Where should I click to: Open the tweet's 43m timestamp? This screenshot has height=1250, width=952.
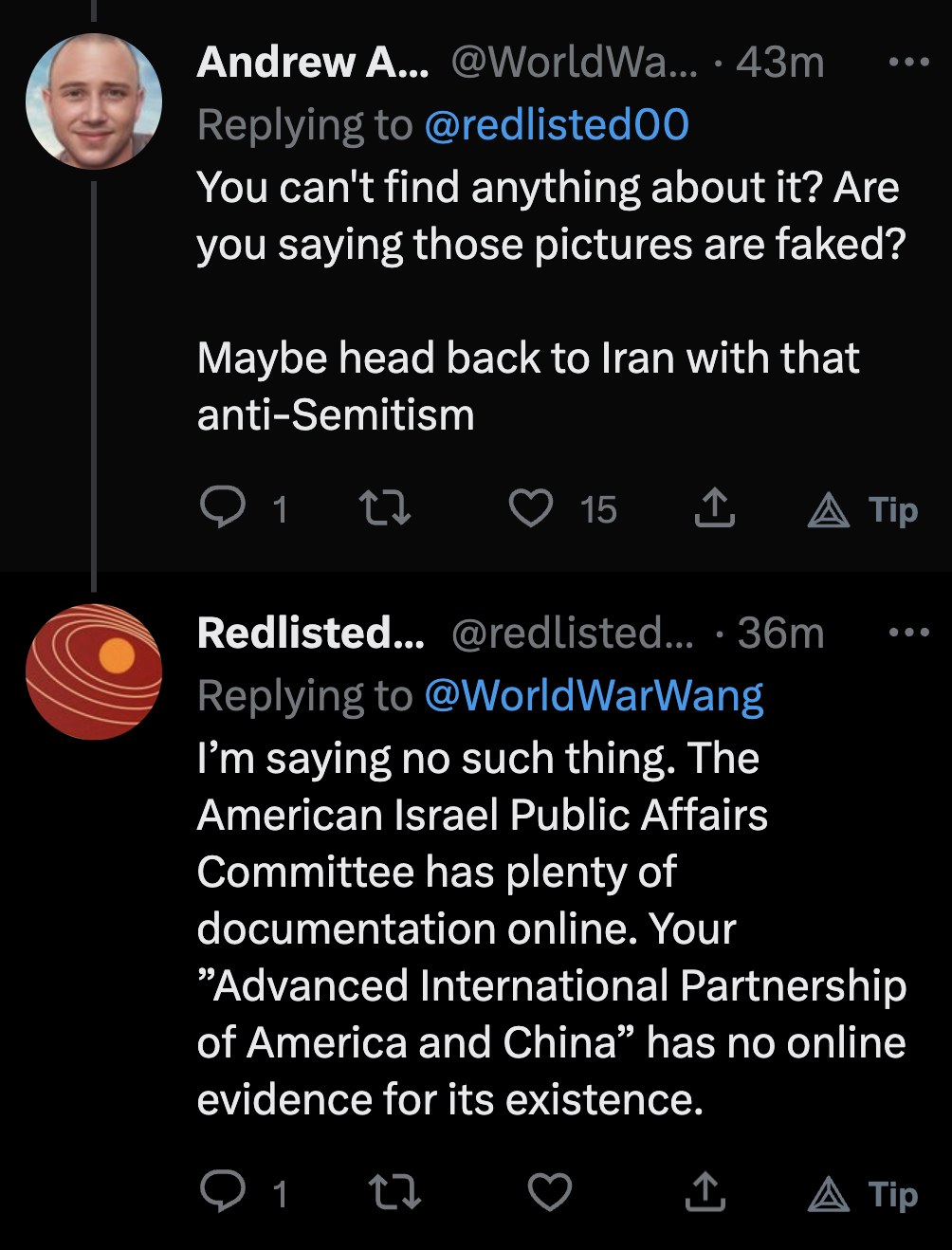(779, 63)
